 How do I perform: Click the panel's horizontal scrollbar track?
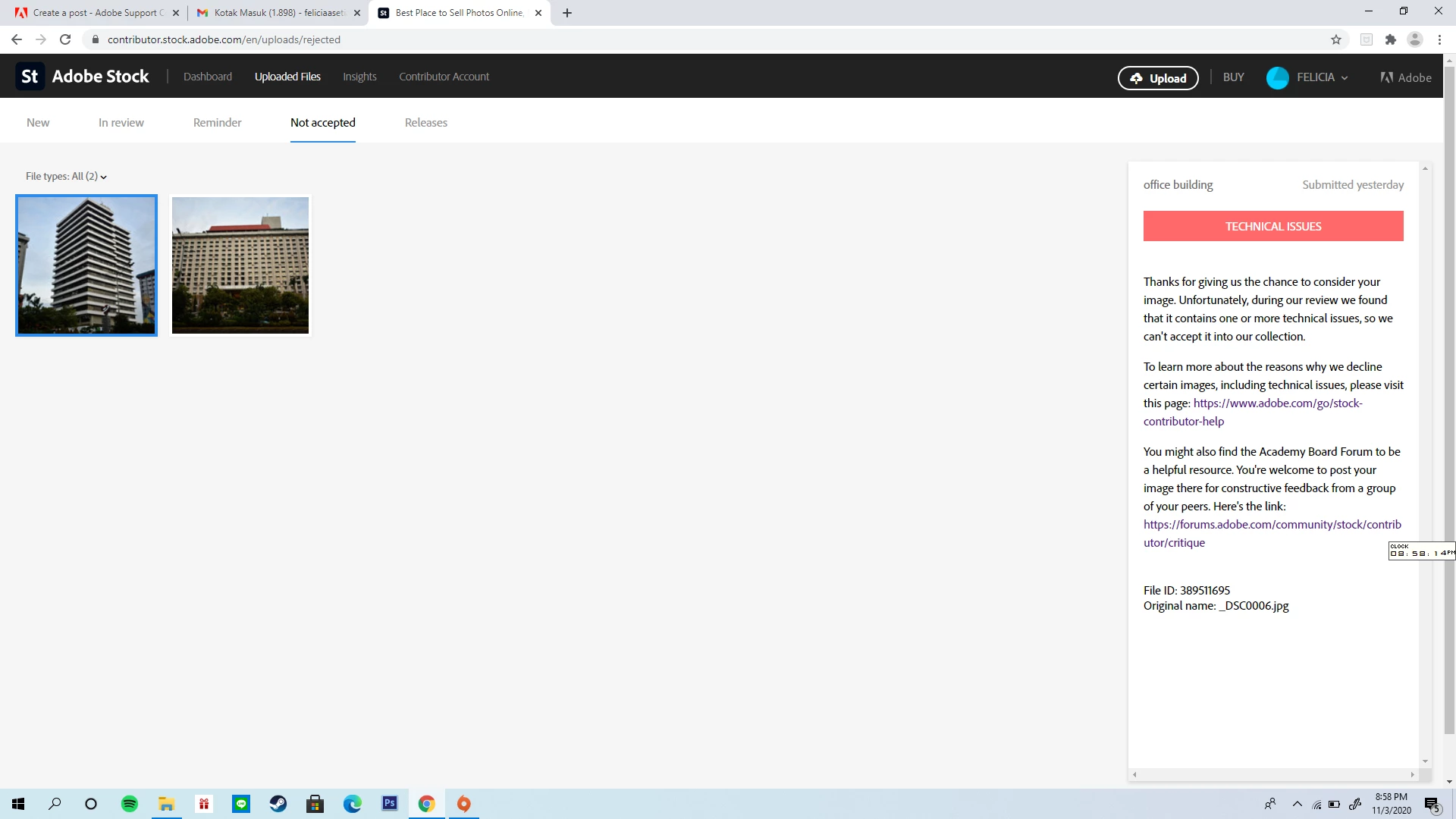click(1272, 774)
